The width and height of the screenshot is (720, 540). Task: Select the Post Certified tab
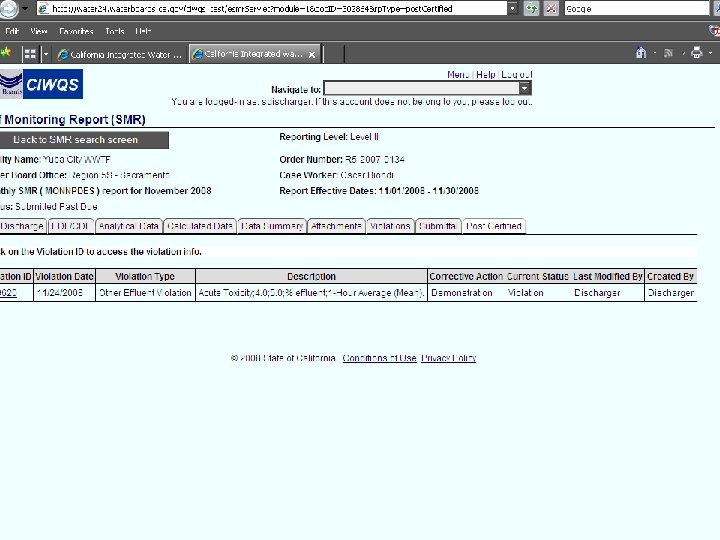494,226
